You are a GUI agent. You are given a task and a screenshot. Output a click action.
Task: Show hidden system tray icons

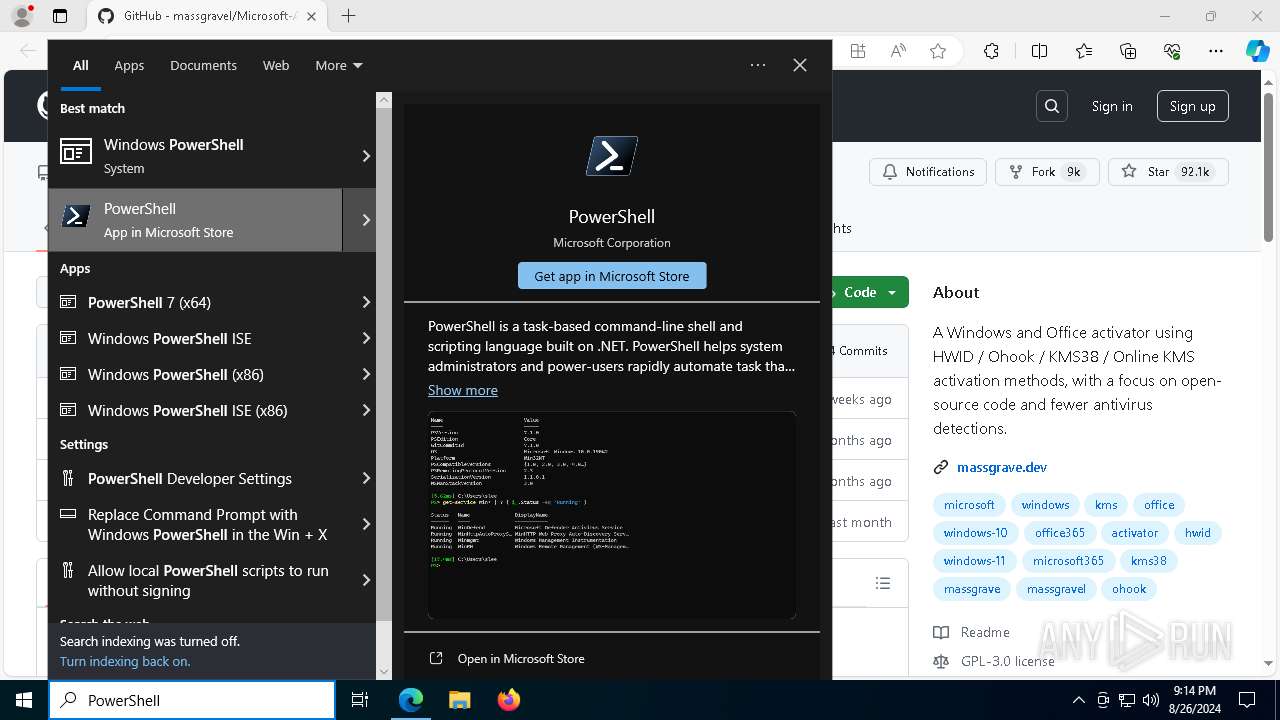pyautogui.click(x=1078, y=700)
